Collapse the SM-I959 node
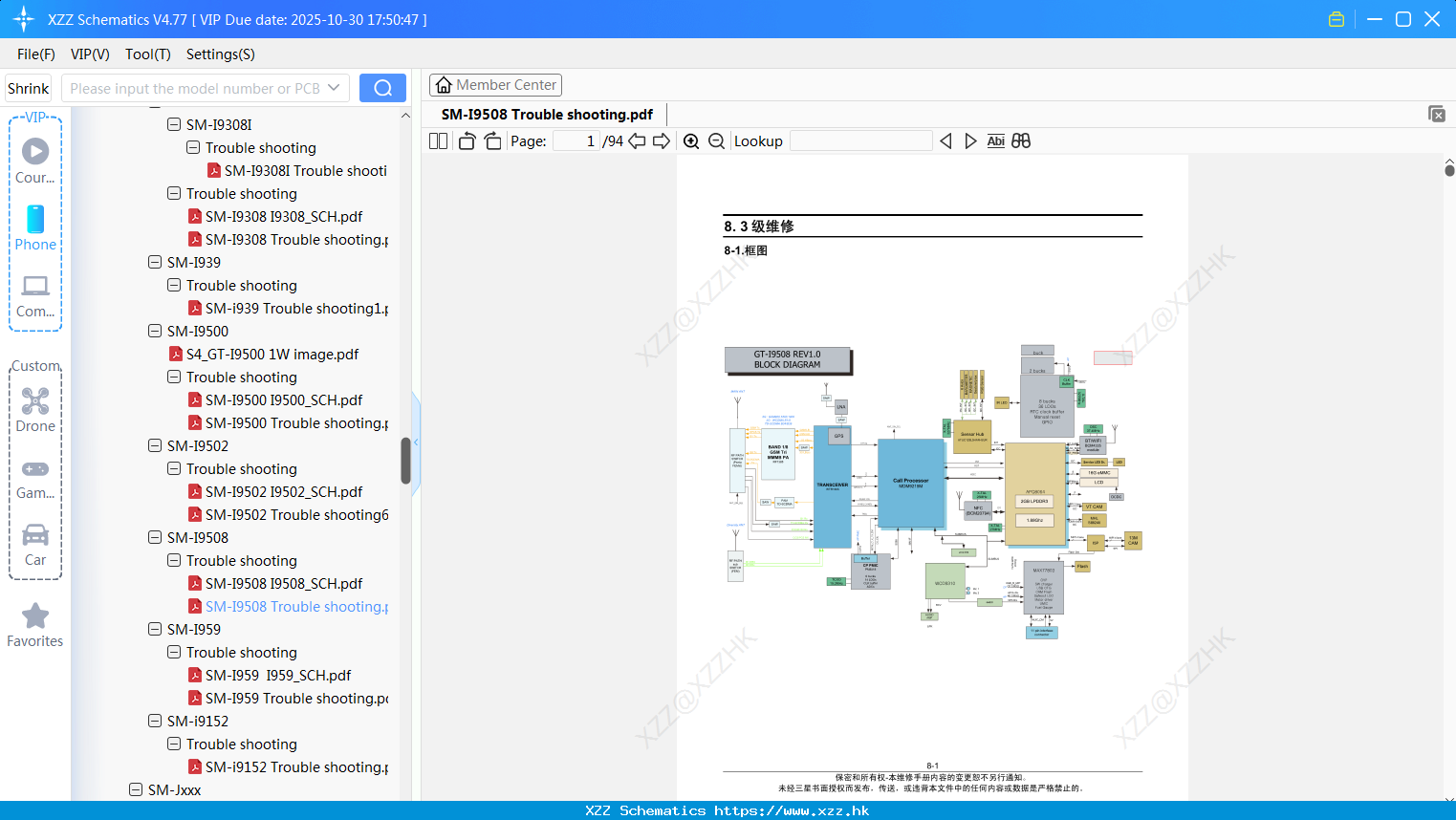 click(155, 629)
